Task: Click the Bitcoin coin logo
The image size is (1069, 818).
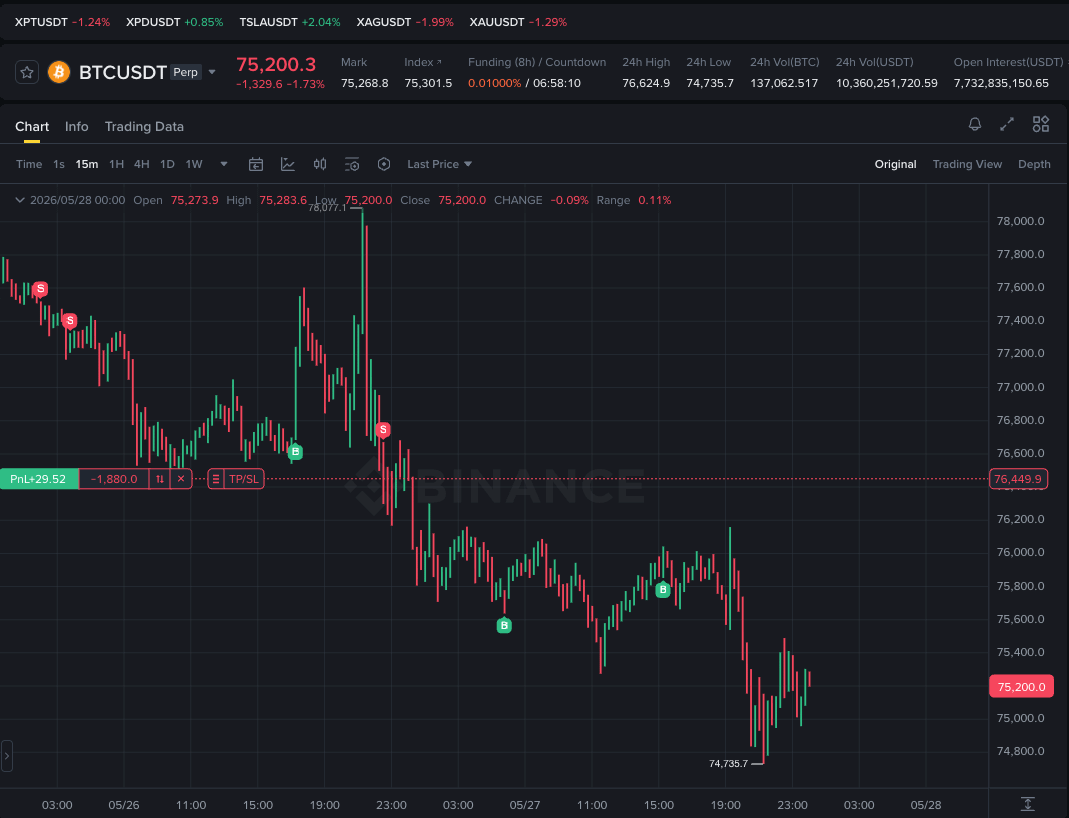Action: (x=59, y=72)
